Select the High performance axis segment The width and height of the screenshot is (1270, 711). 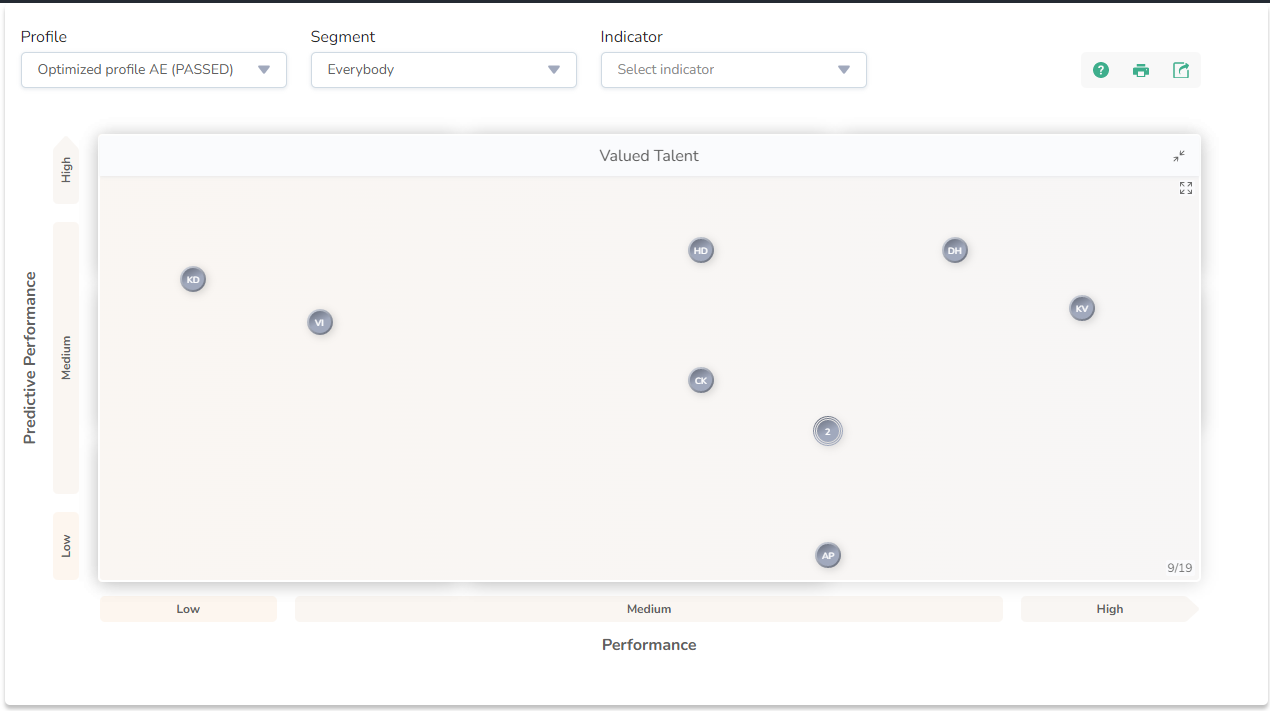(x=1109, y=609)
